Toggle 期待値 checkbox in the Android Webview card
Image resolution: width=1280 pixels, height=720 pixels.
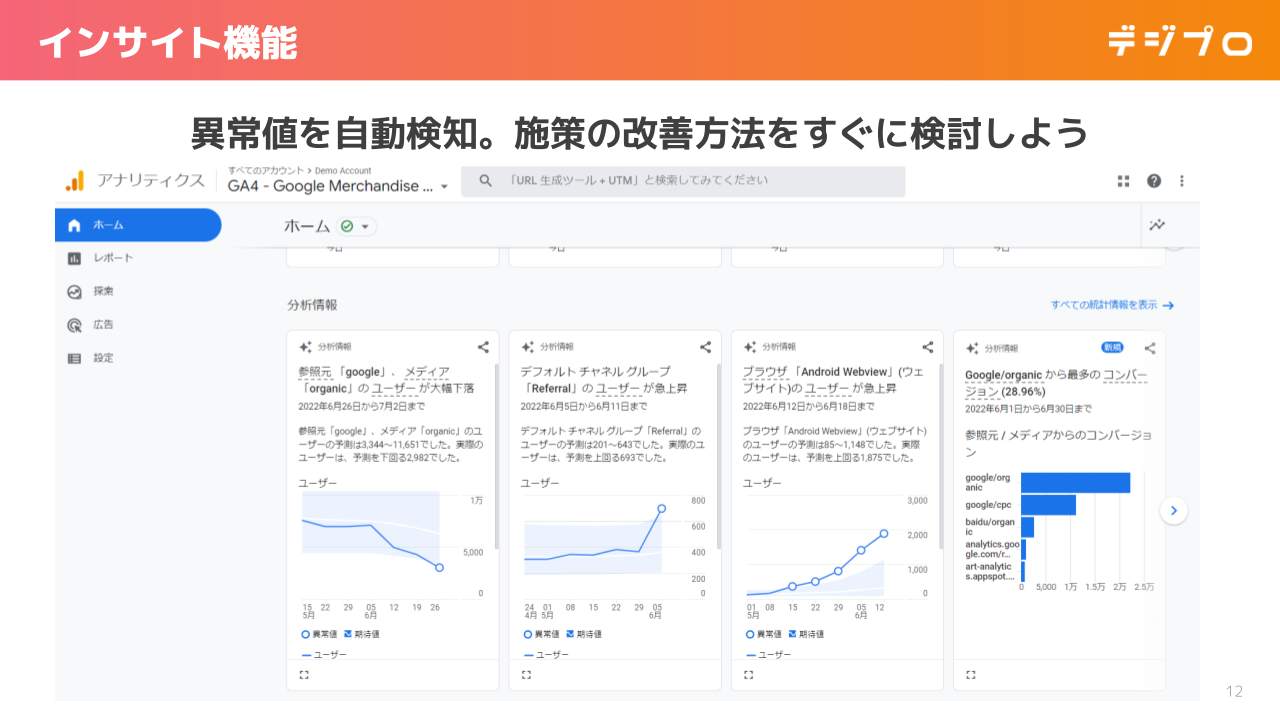805,634
